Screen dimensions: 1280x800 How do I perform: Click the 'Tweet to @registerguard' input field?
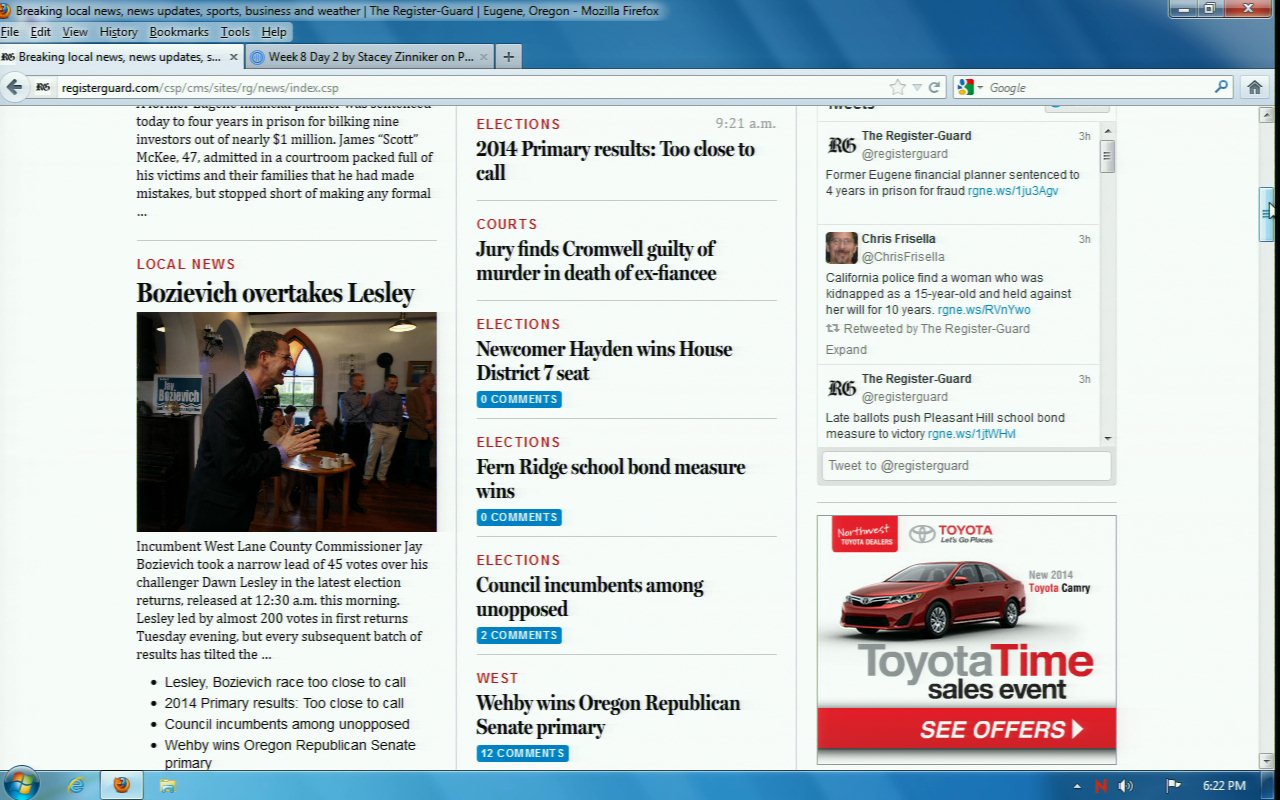pos(966,466)
